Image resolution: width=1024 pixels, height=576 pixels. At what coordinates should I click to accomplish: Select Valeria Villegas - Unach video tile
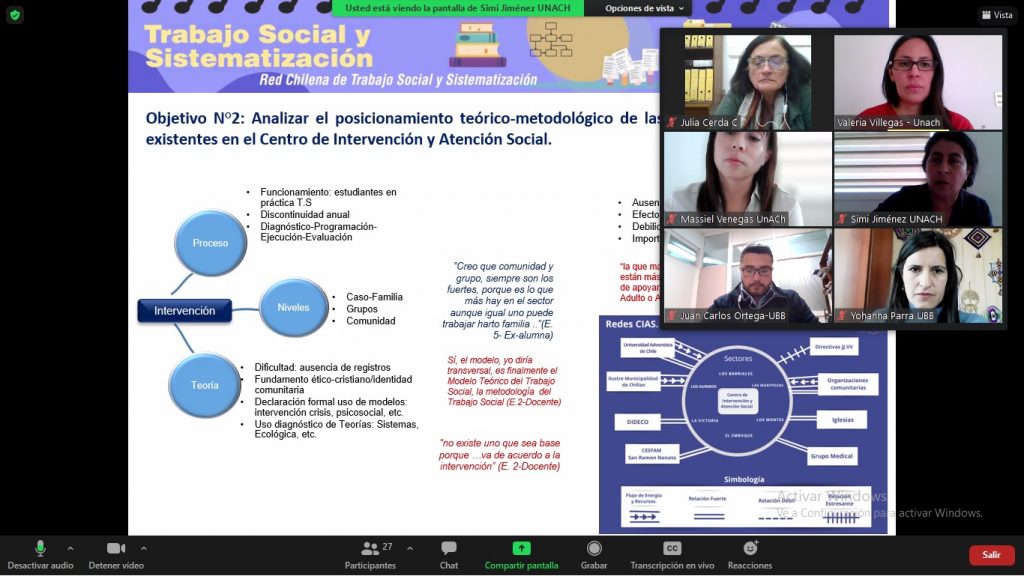tap(918, 80)
